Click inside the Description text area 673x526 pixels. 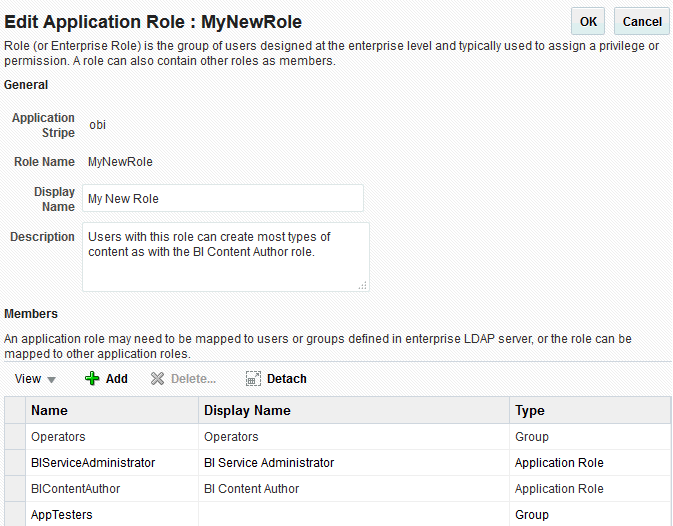pyautogui.click(x=225, y=257)
